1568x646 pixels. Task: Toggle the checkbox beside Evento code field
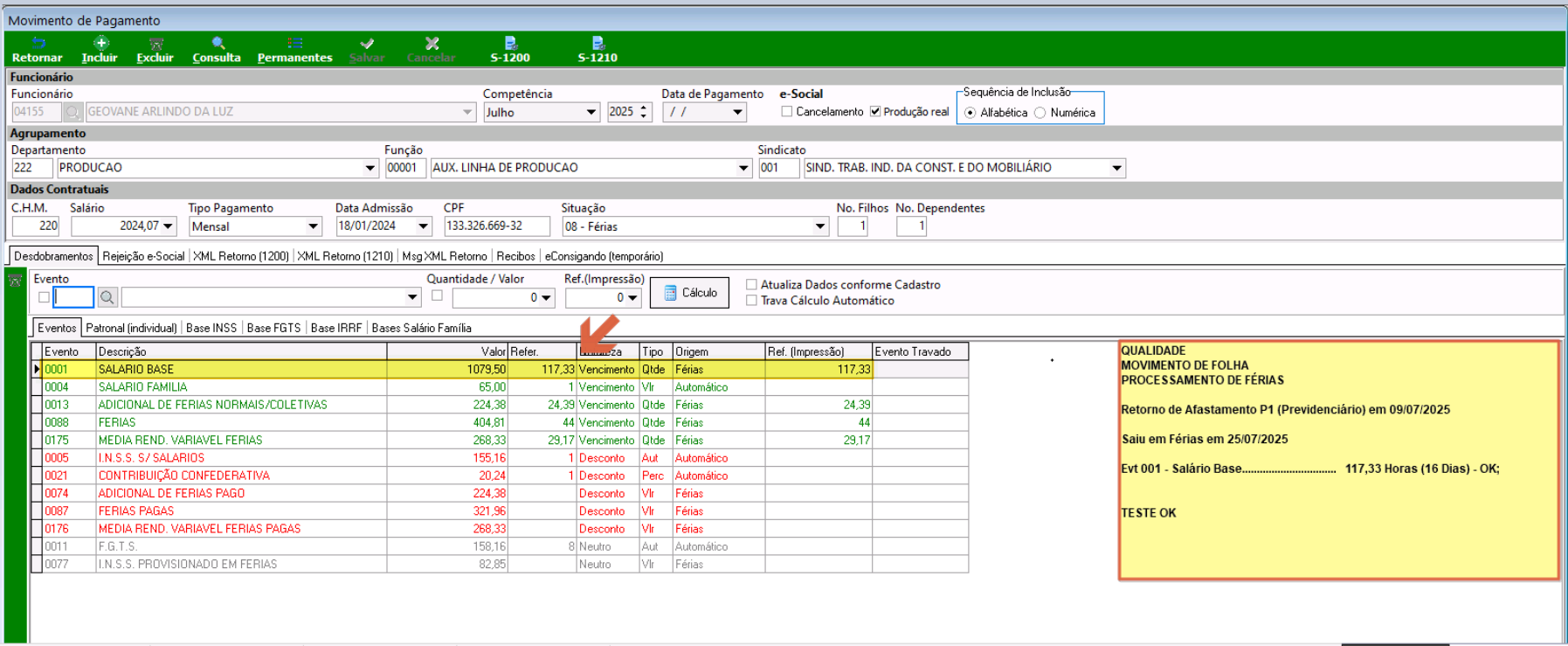[44, 297]
